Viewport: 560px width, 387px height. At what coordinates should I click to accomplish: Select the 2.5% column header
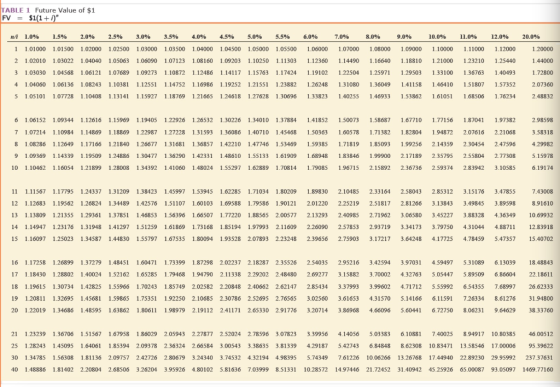tap(115, 37)
